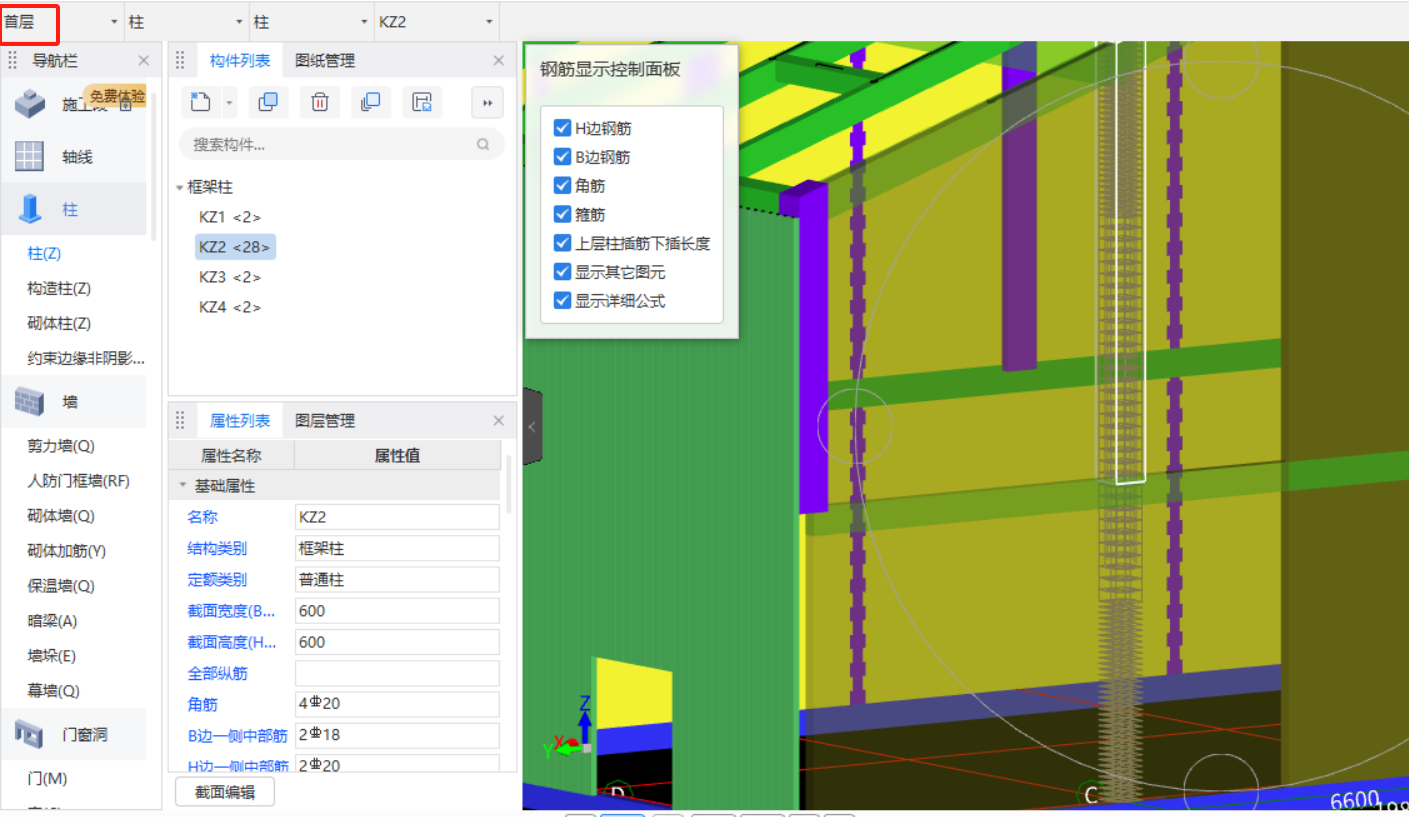
Task: Select 保温墙(Q) in navigation list
Action: click(x=61, y=586)
